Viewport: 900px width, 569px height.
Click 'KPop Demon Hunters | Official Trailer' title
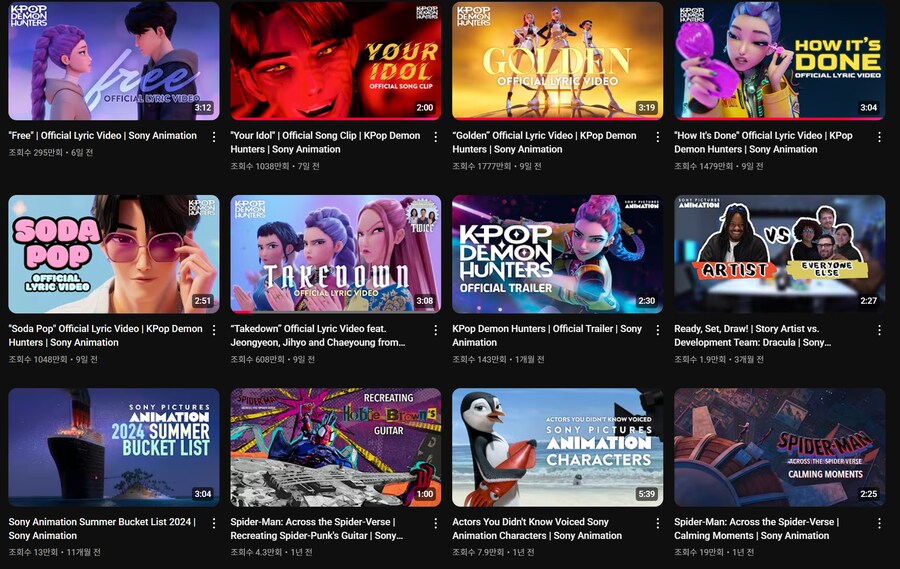tap(547, 335)
